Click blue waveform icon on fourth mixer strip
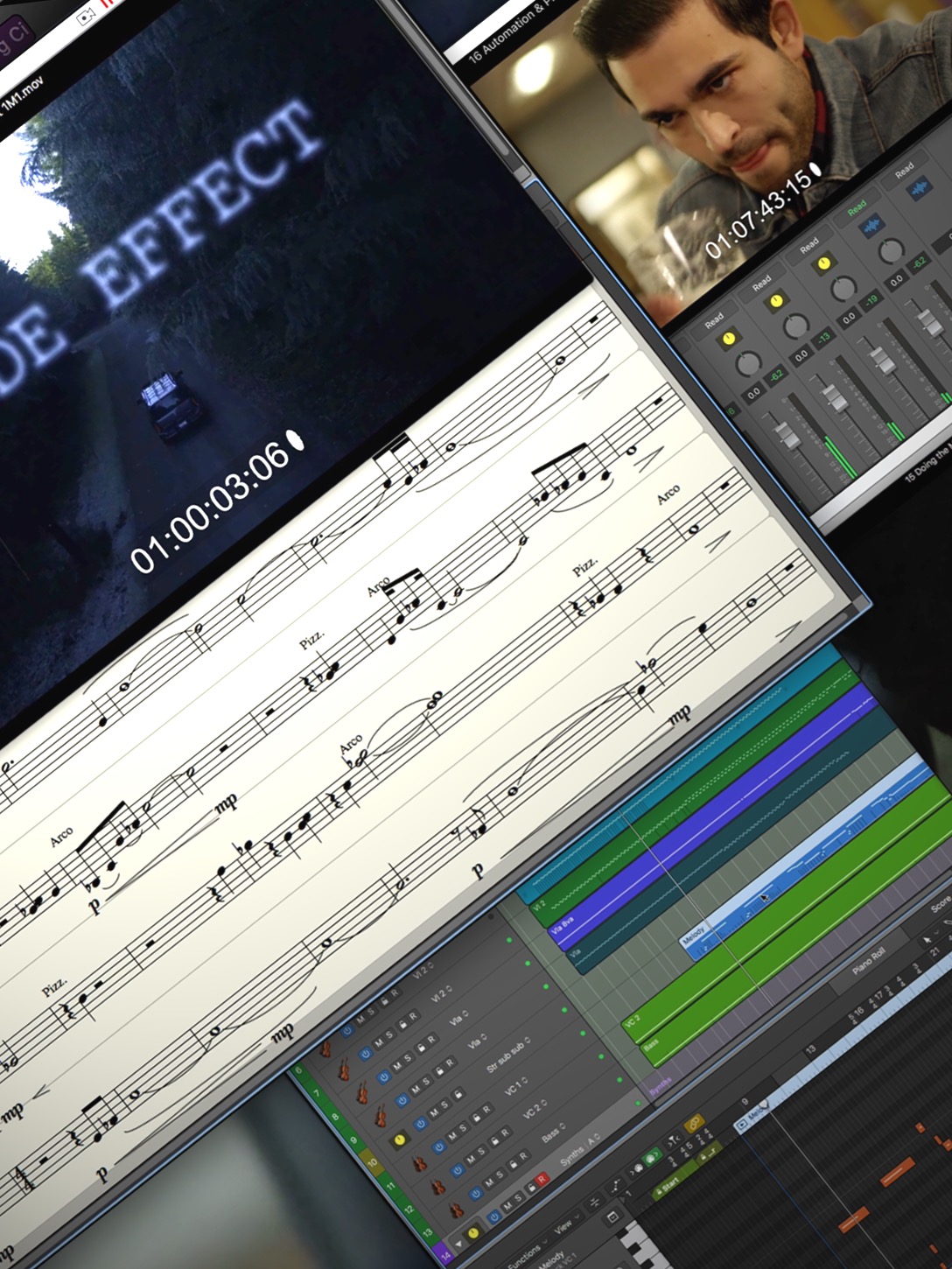The width and height of the screenshot is (952, 1269). pos(871,226)
